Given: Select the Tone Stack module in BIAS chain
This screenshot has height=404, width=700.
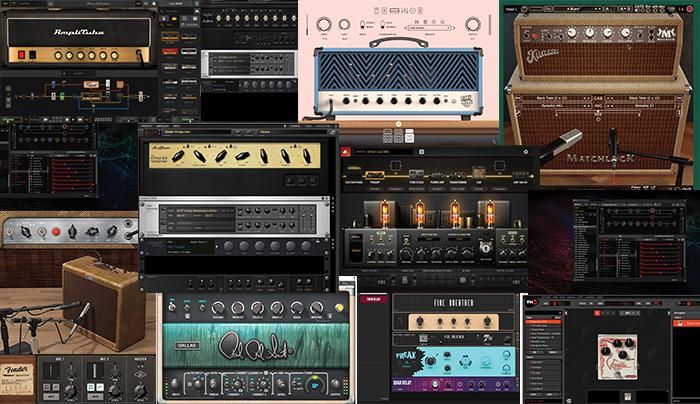Looking at the screenshot, I should [416, 175].
